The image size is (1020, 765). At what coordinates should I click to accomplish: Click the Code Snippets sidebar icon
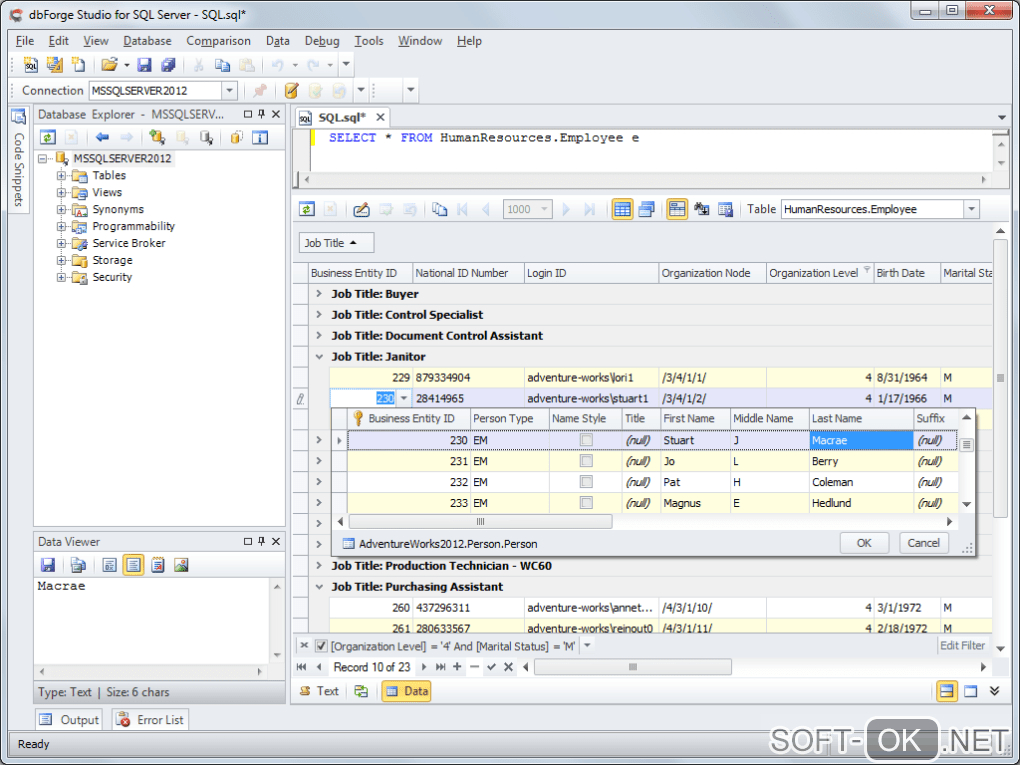[18, 117]
